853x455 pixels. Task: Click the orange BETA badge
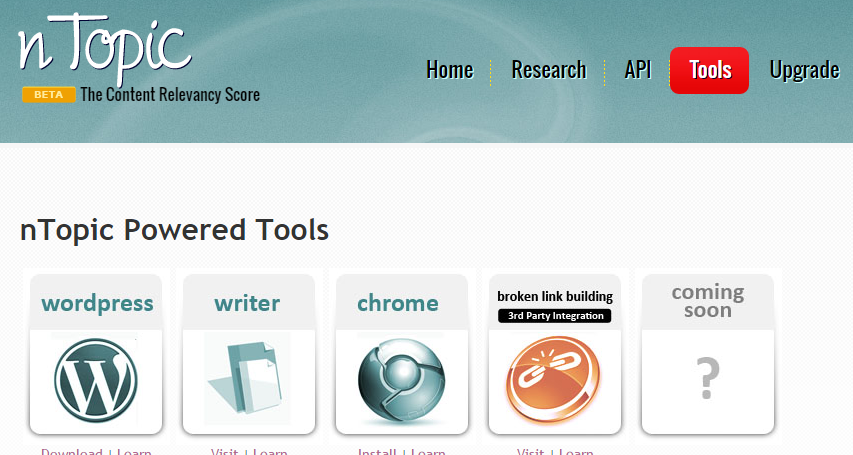coord(48,95)
